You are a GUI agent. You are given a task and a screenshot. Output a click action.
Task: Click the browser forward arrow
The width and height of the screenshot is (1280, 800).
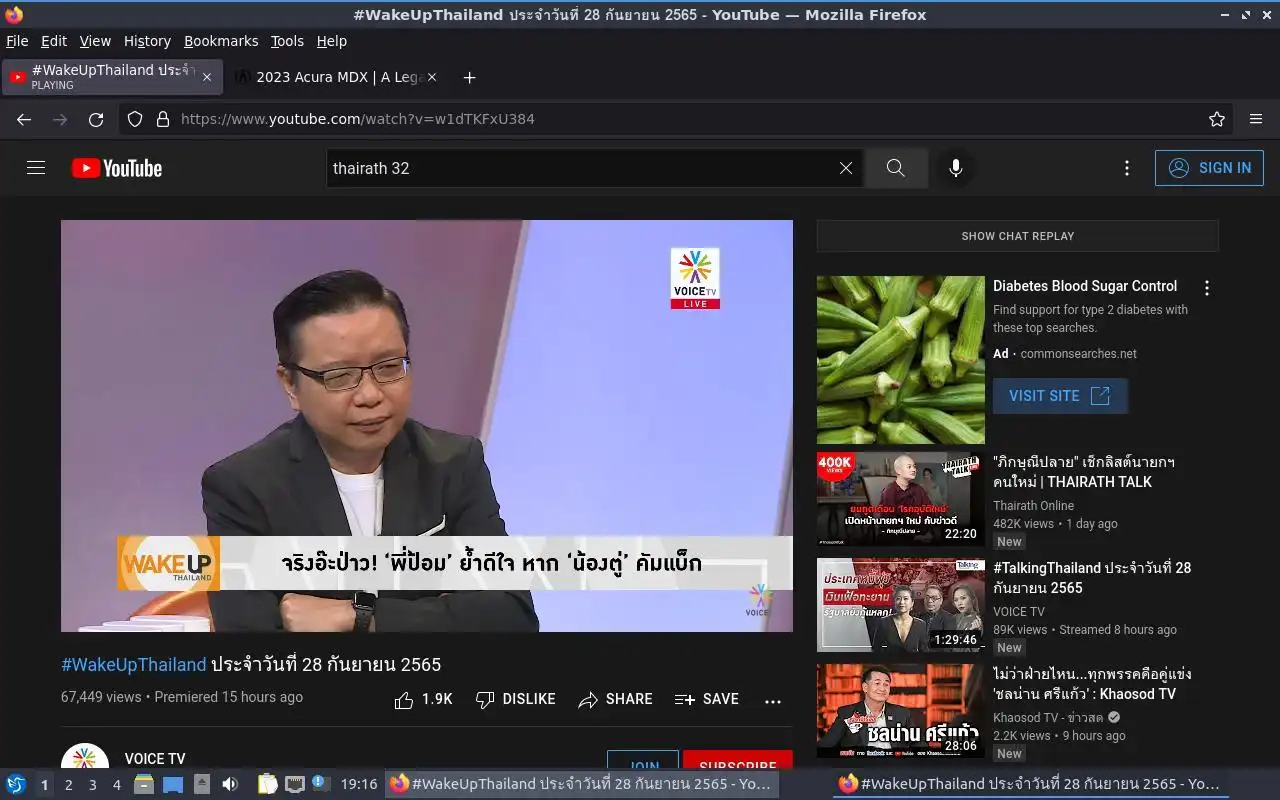coord(60,119)
